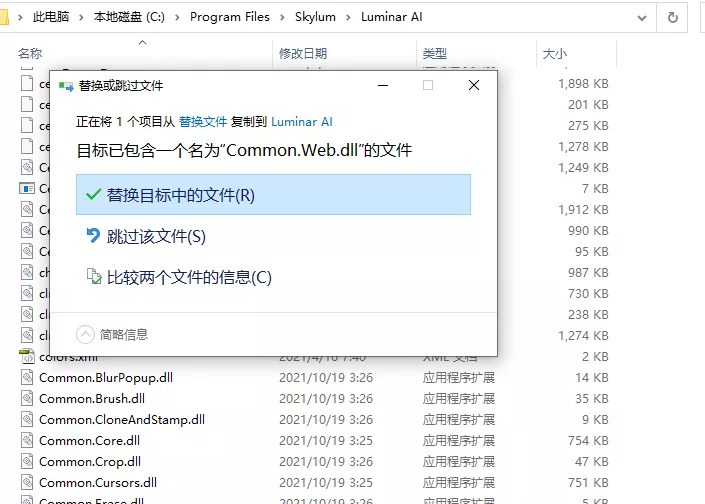This screenshot has height=504, width=705.
Task: Click the 2021/10/19 3:26 date of Common.Brush.dll
Action: (326, 399)
